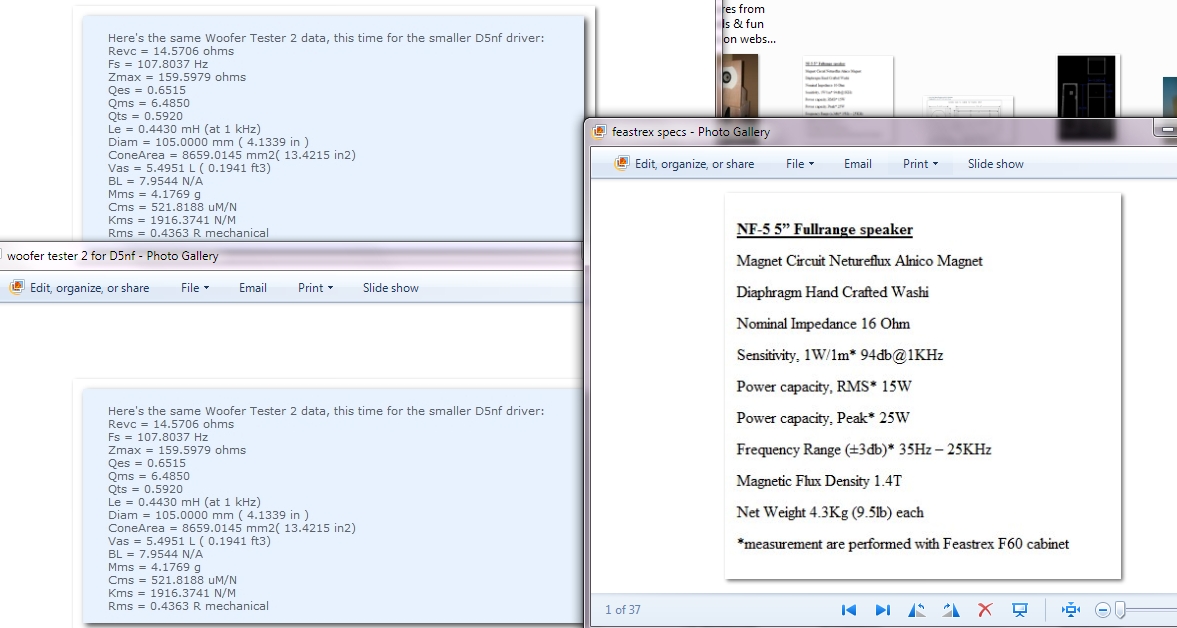Click 'Net Weight 4.3Kg (9.5lb) each' line

click(829, 512)
